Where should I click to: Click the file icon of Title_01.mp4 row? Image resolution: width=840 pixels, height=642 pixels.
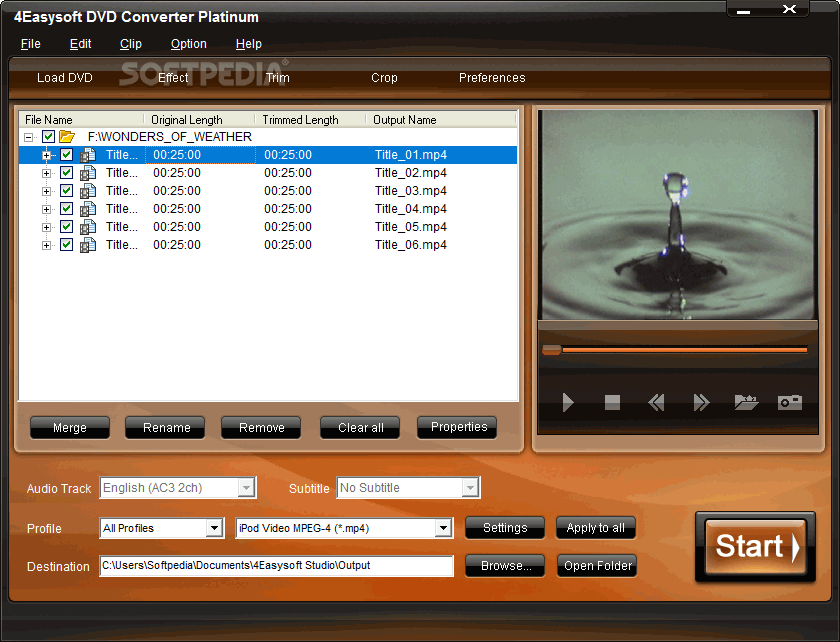pos(88,155)
